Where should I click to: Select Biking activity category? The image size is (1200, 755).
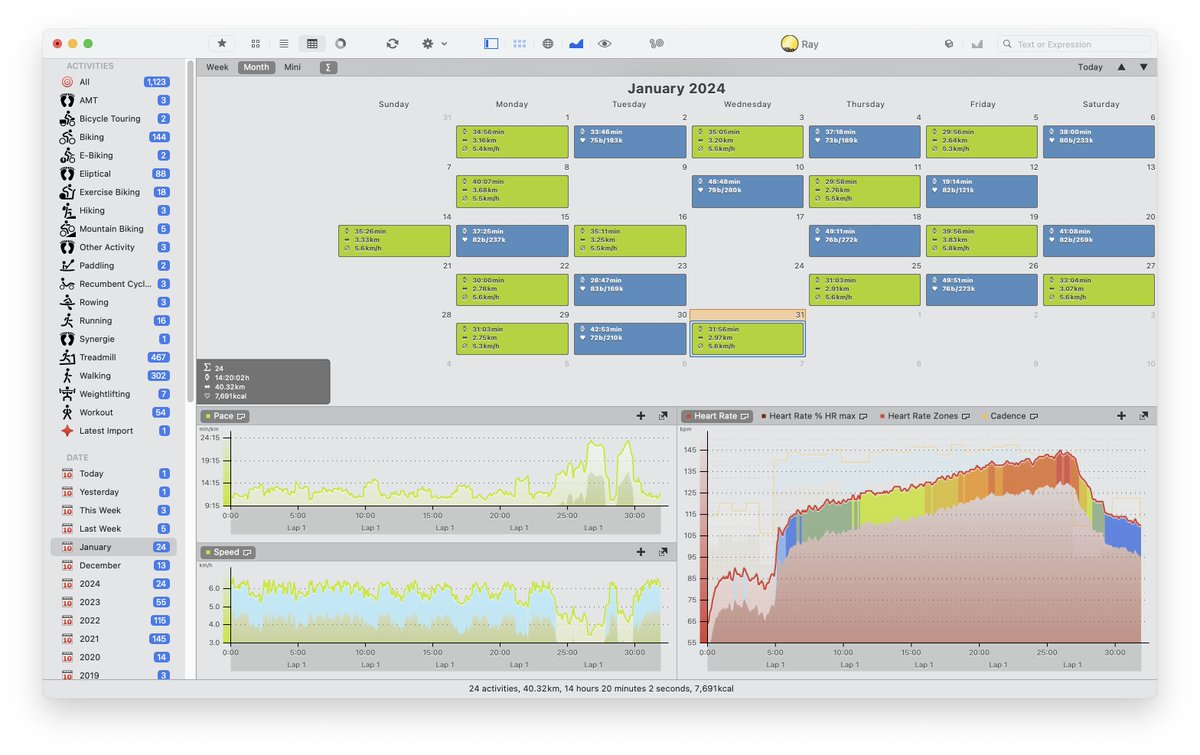pyautogui.click(x=114, y=137)
